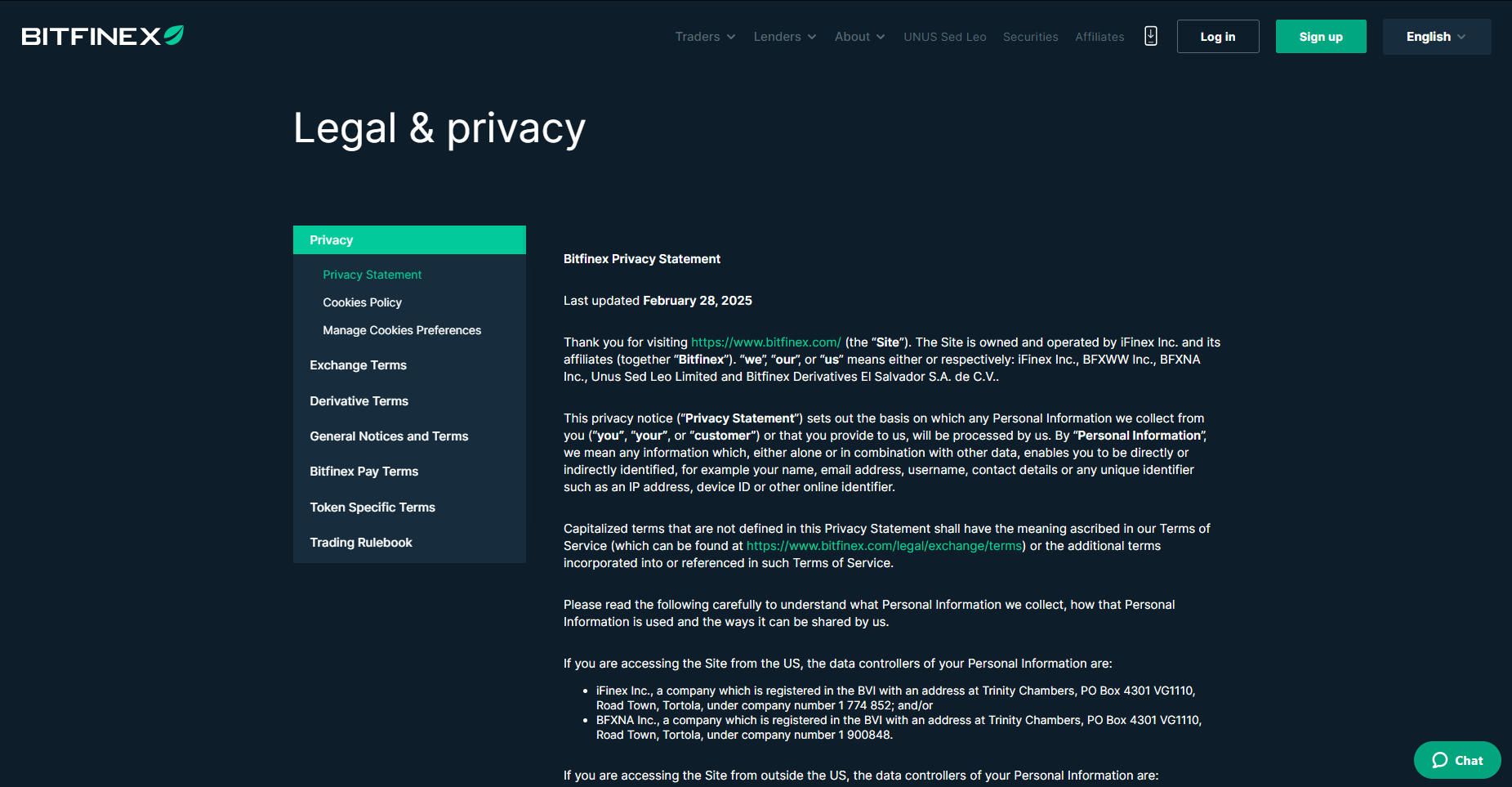Open the Trading Rulebook section
This screenshot has height=787, width=1512.
pyautogui.click(x=361, y=543)
